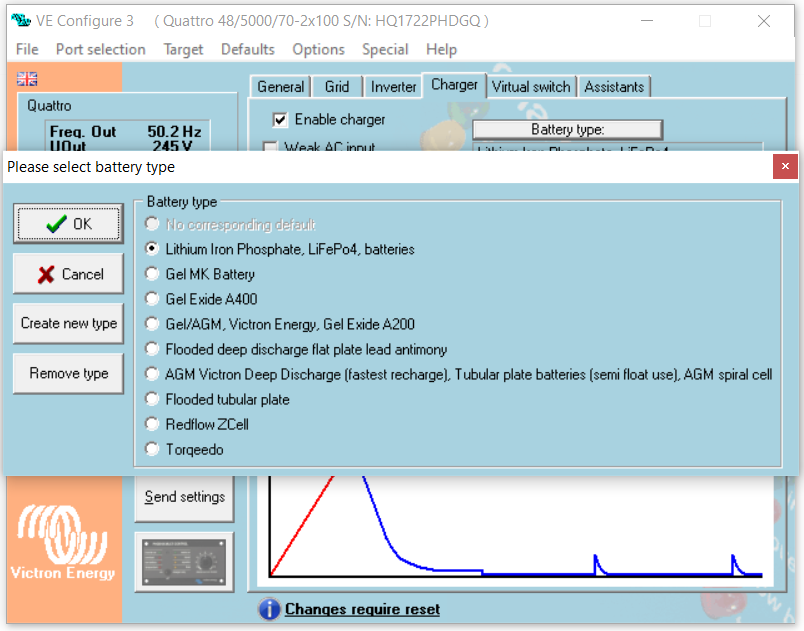Select Gel/AGM Victron Energy Gel Exide A200
The width and height of the screenshot is (804, 631).
pos(280,324)
